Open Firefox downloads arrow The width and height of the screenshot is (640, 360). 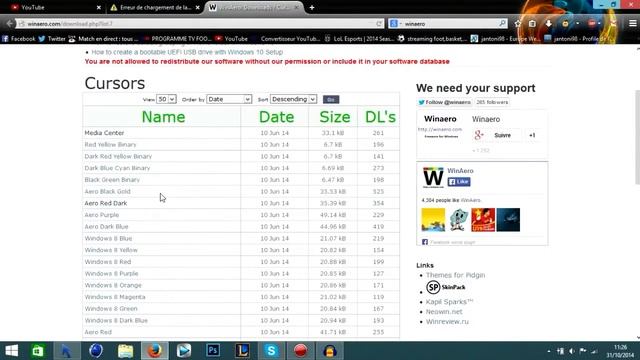[549, 24]
